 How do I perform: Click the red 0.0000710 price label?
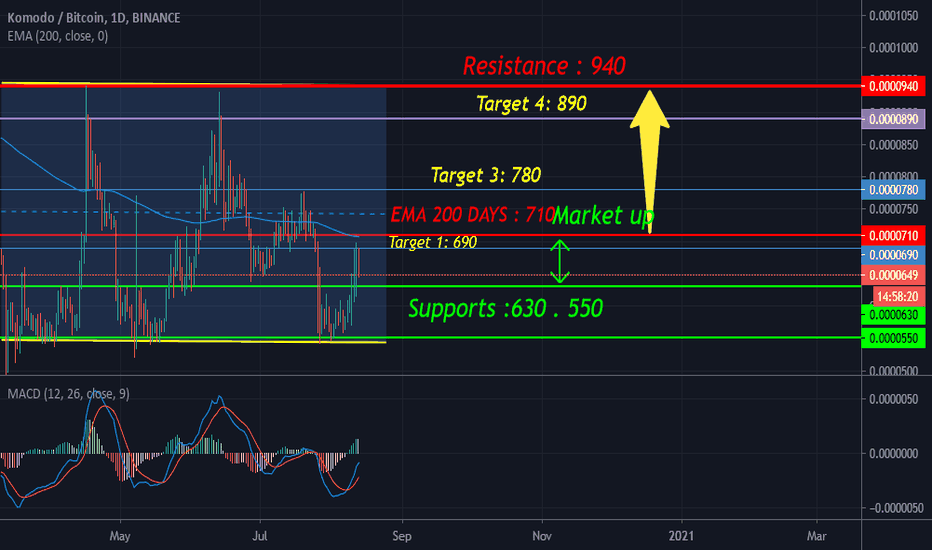(x=893, y=235)
